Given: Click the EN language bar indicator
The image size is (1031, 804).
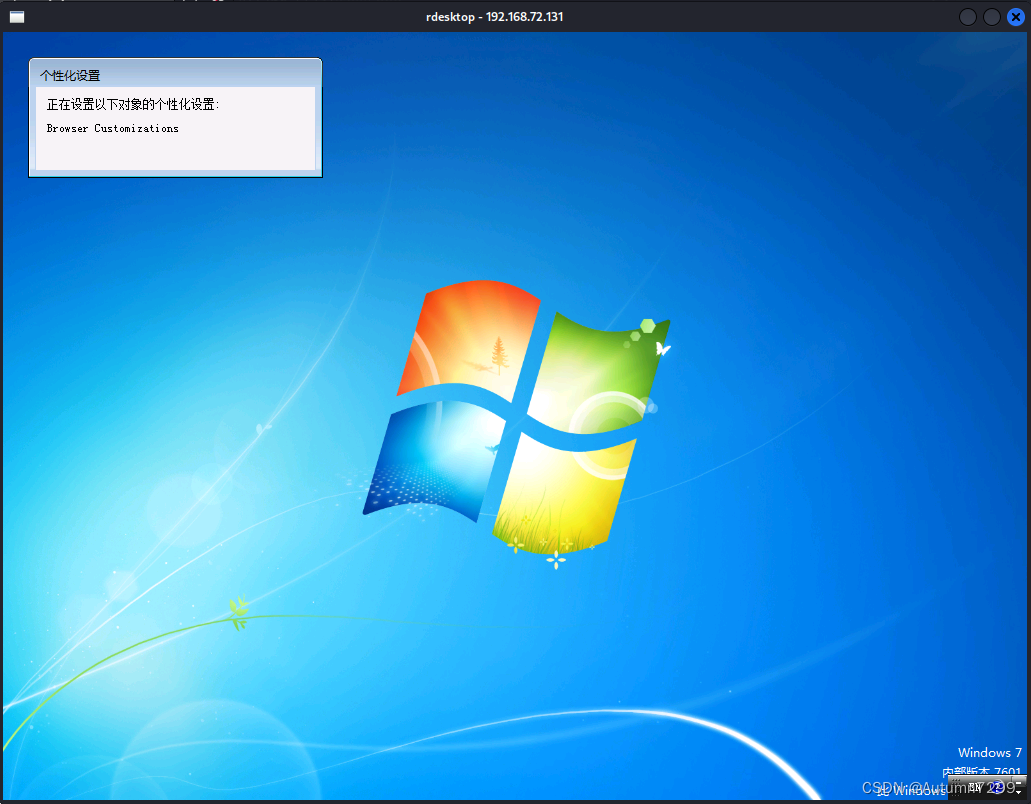Looking at the screenshot, I should pyautogui.click(x=975, y=787).
